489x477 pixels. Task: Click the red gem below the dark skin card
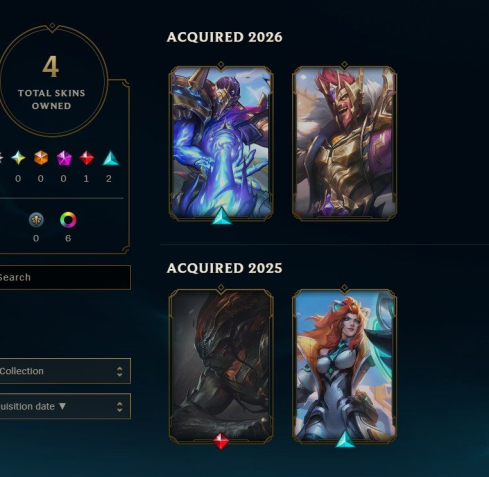pos(221,441)
